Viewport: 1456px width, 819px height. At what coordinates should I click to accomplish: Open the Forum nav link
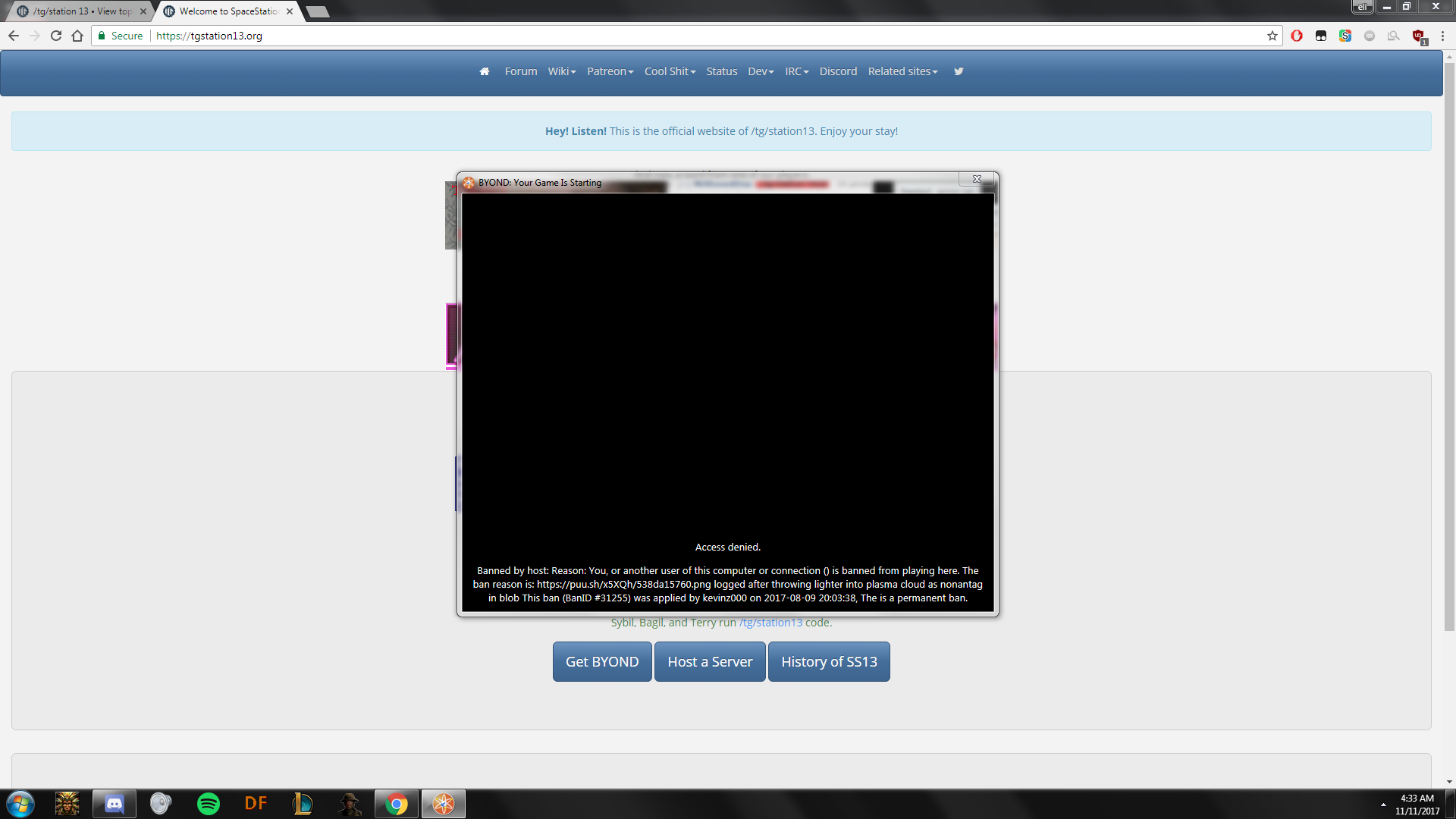(x=521, y=71)
